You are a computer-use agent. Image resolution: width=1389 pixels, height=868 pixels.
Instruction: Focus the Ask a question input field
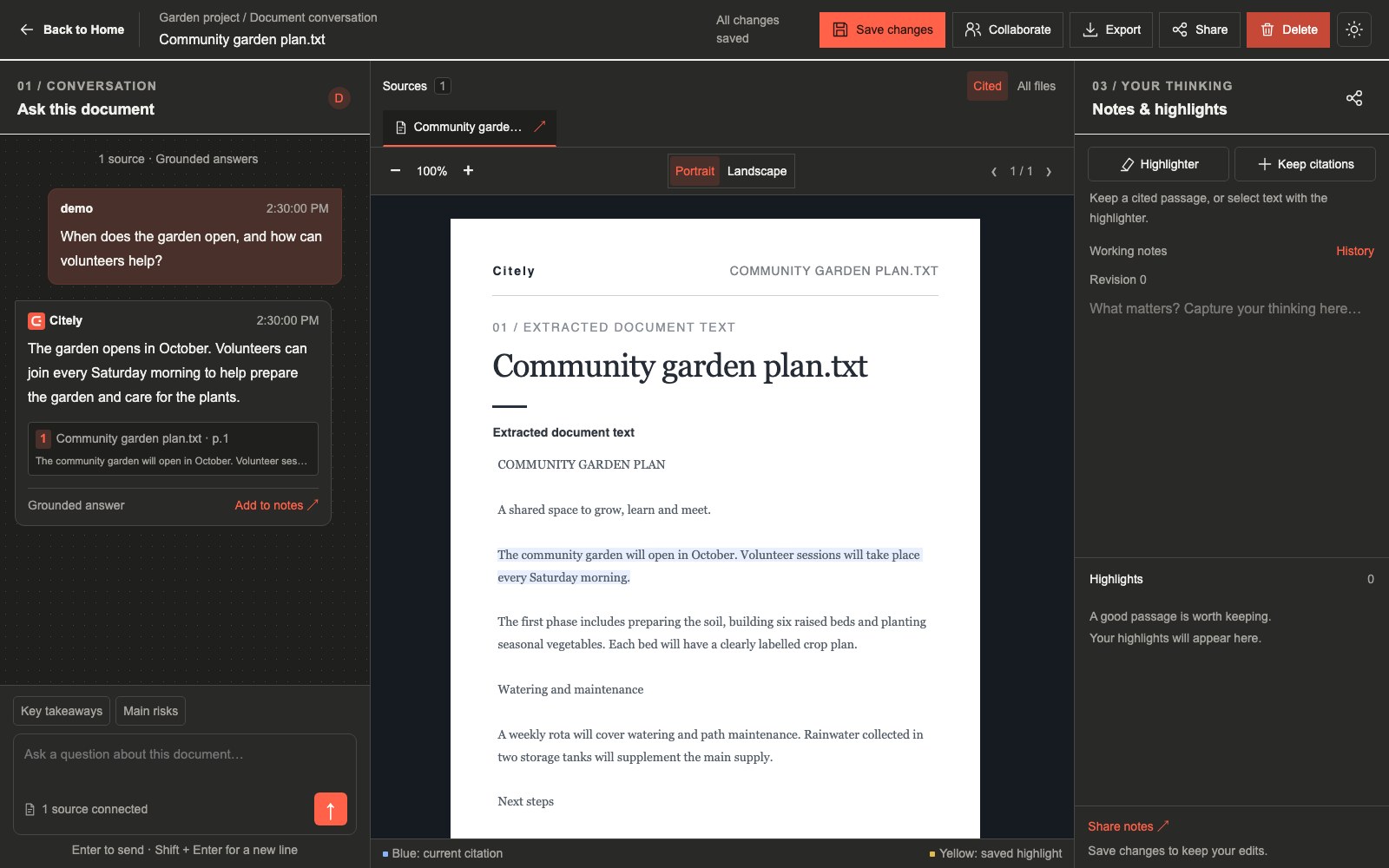coord(185,764)
